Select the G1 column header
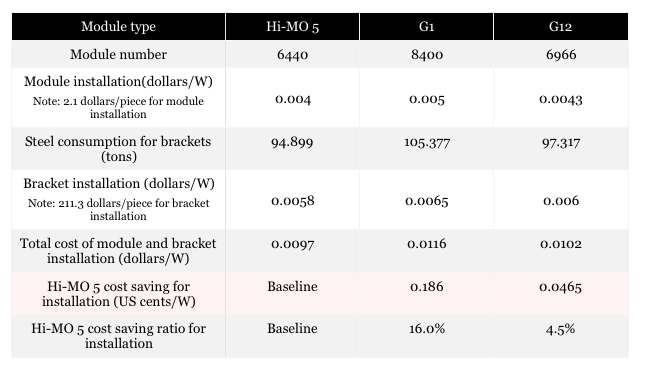The height and width of the screenshot is (374, 653). pos(426,27)
